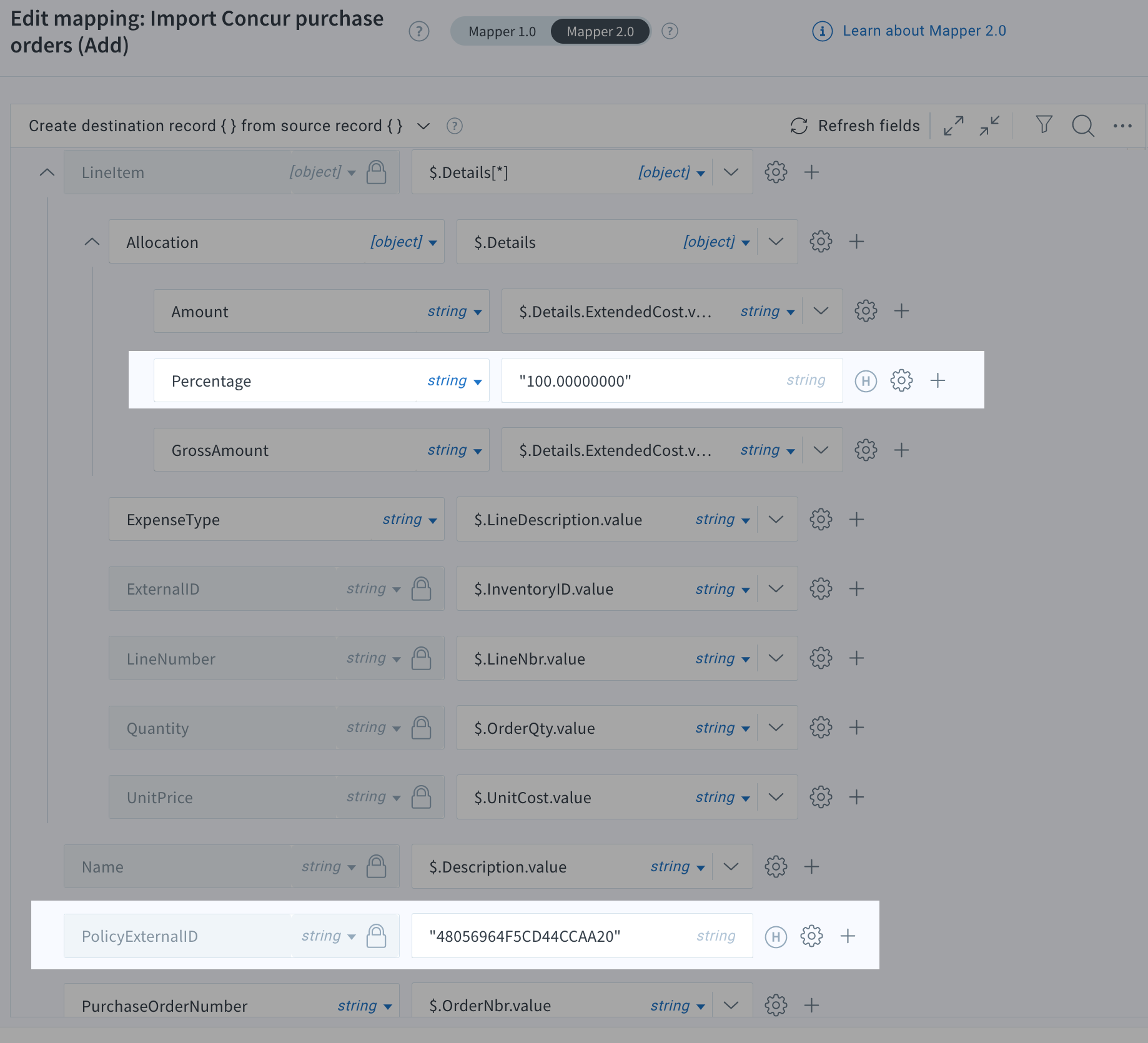
Task: Open the source field chevron for $.Details
Action: click(x=776, y=242)
